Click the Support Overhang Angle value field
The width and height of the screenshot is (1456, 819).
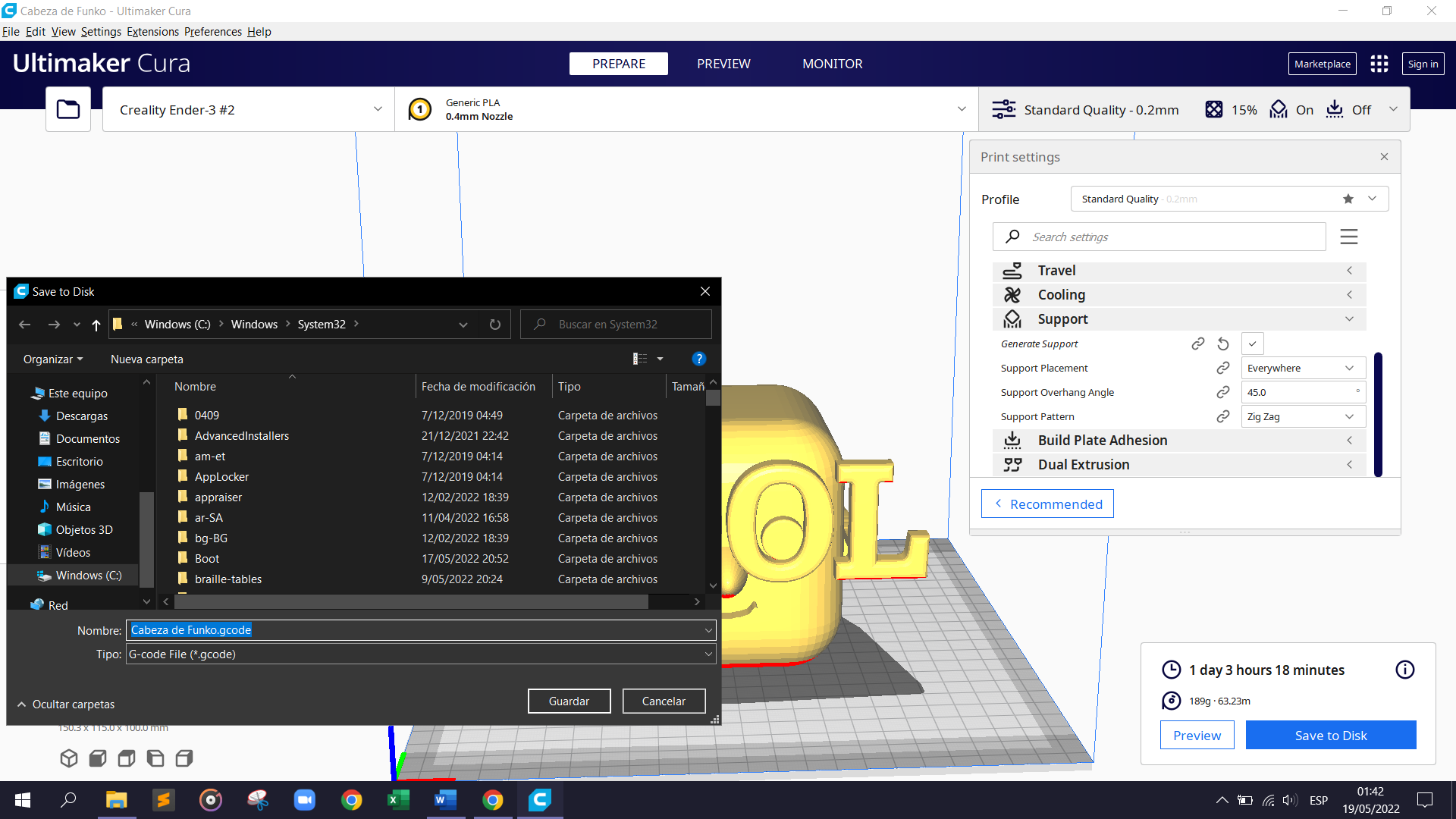pos(1304,392)
